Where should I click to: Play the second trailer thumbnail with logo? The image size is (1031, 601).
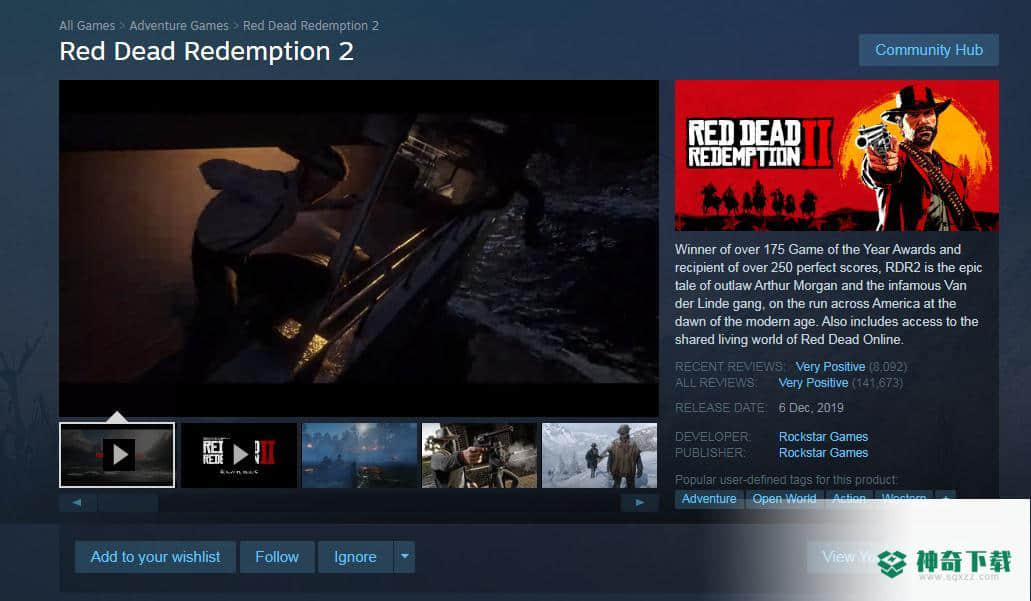coord(239,455)
